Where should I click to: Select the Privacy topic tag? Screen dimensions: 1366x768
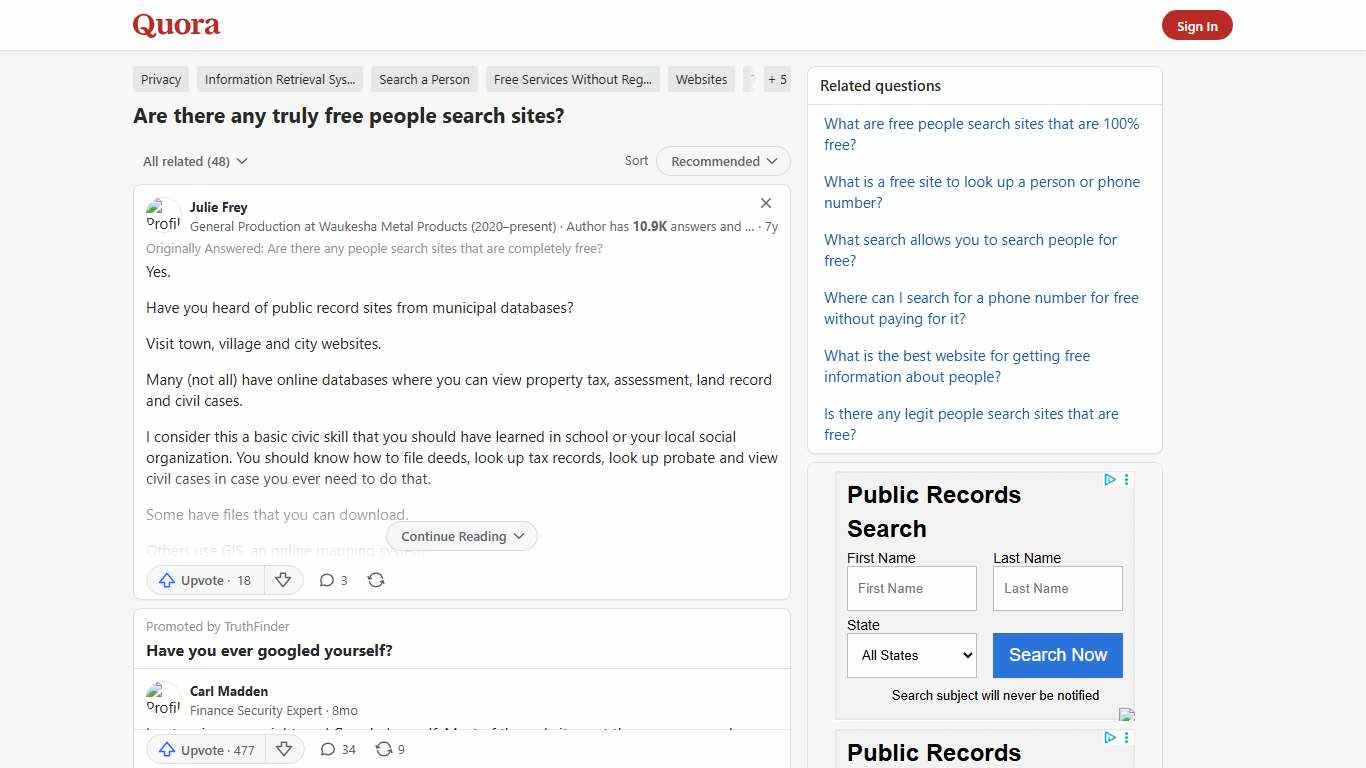click(x=160, y=79)
